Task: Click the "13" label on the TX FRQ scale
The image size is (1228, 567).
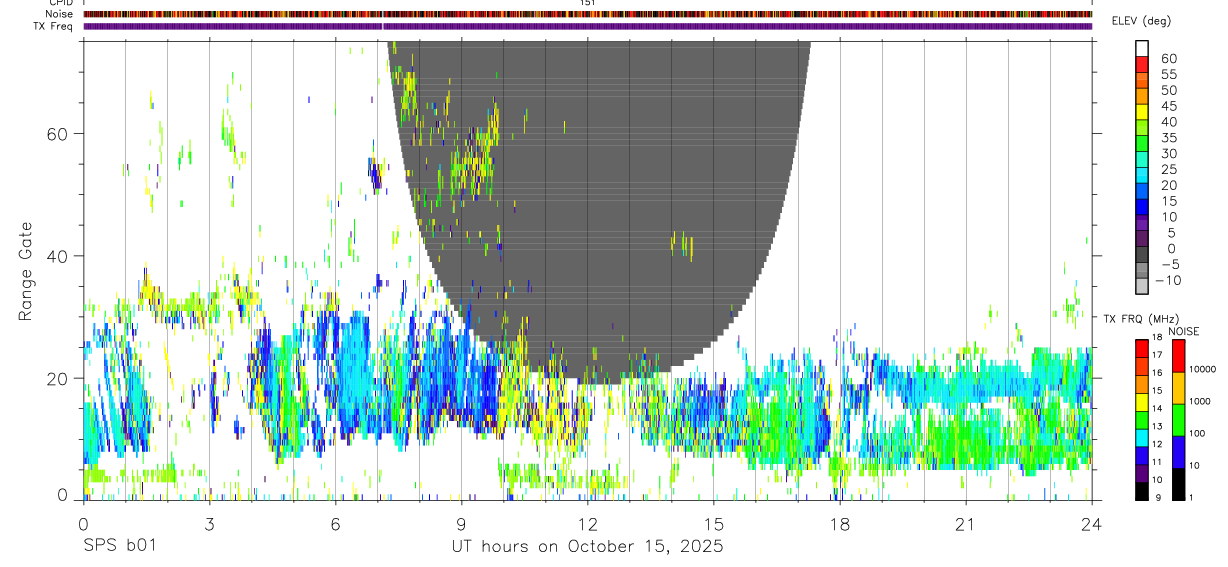Action: (1155, 426)
